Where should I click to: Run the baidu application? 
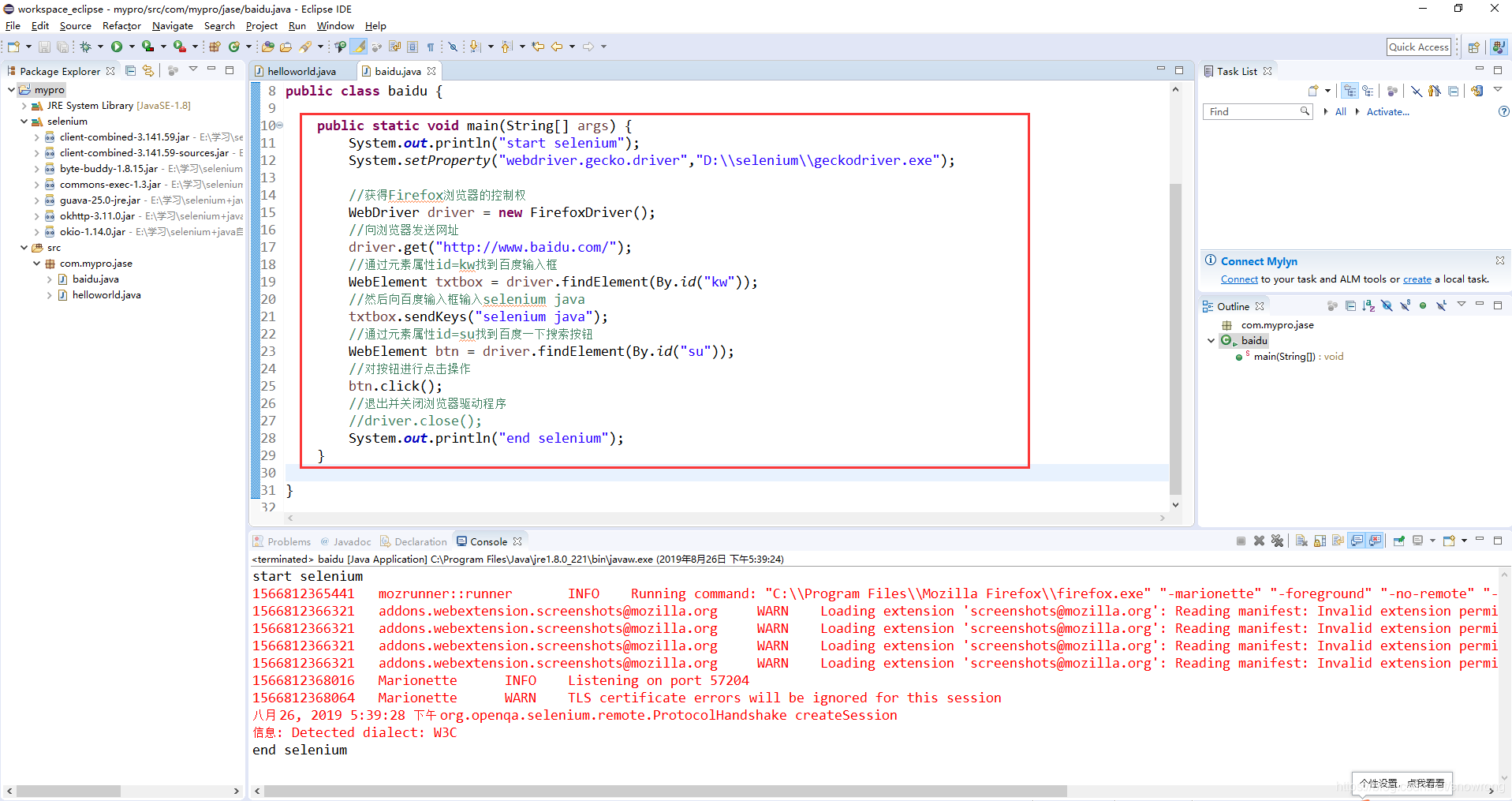pyautogui.click(x=116, y=46)
